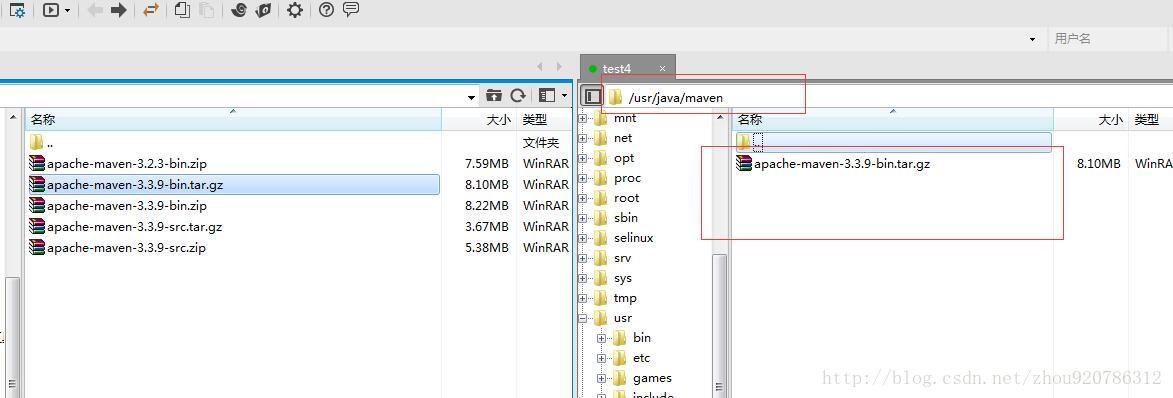Sort local files by 名称 column
Screen dimensions: 1173x398
(233, 120)
